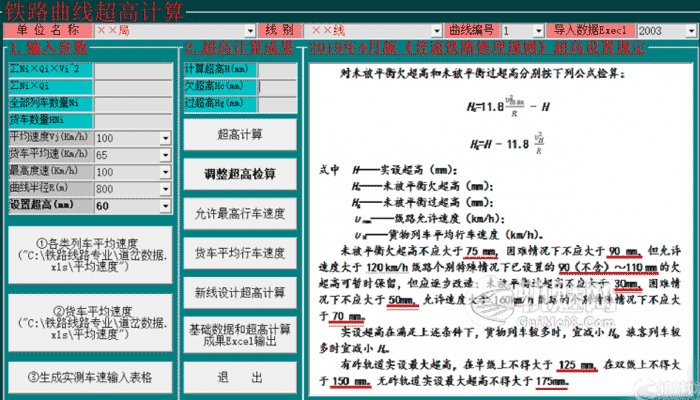Screen dimensions: 700x400
Task: Click the 过超高Hg(mm) result field
Action: point(277,104)
